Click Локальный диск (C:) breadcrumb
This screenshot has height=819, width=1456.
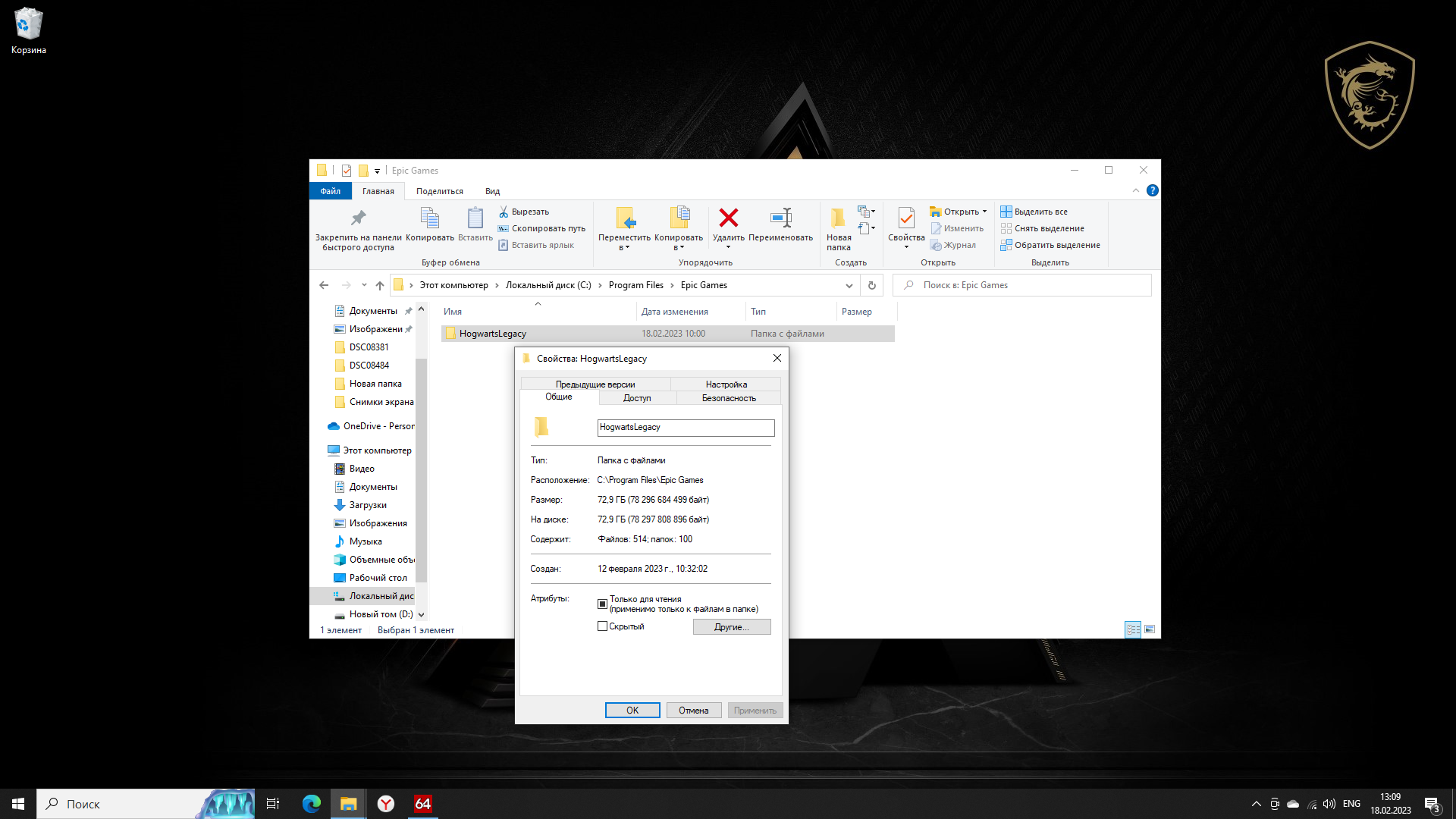coord(548,285)
